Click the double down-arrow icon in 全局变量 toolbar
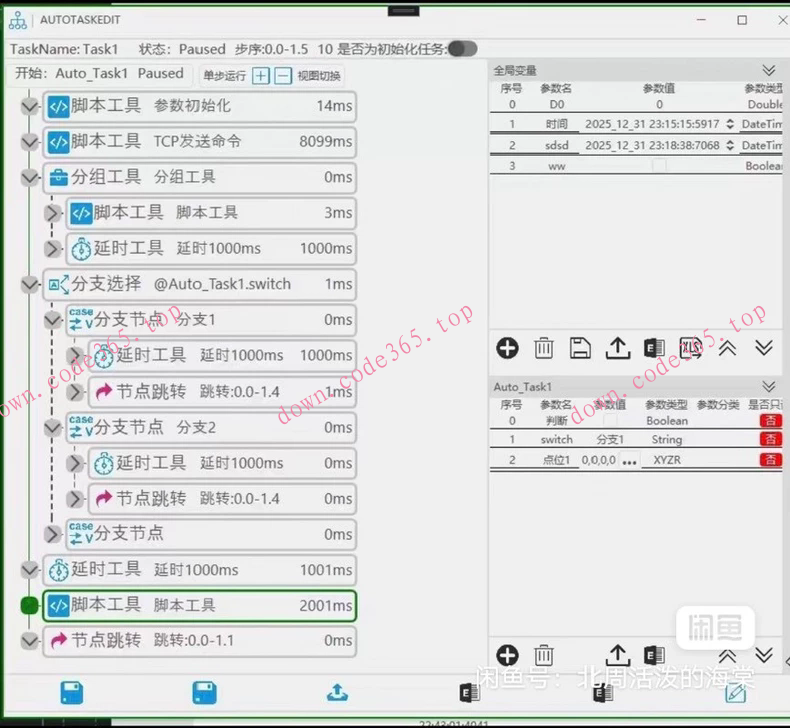790x728 pixels. 764,348
